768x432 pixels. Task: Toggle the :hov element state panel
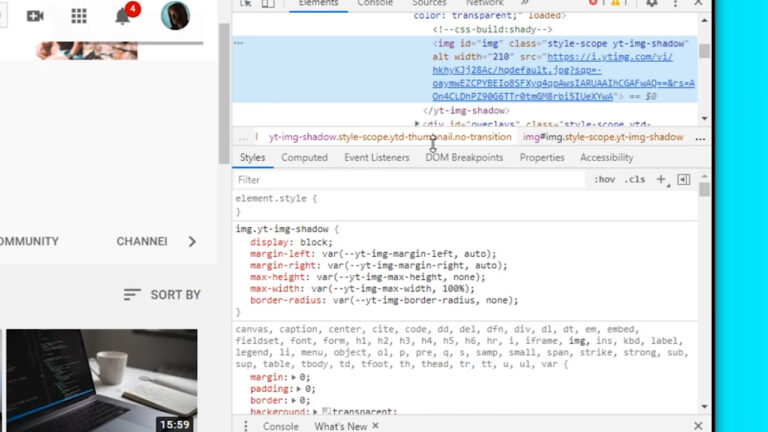click(604, 180)
